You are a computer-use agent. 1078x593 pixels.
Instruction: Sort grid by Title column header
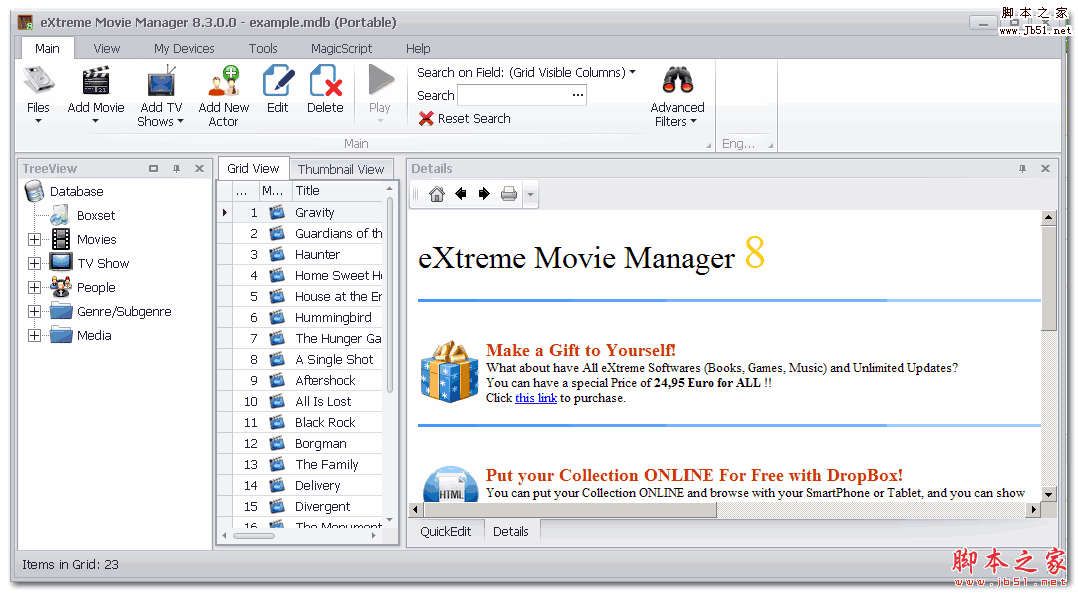pyautogui.click(x=337, y=191)
